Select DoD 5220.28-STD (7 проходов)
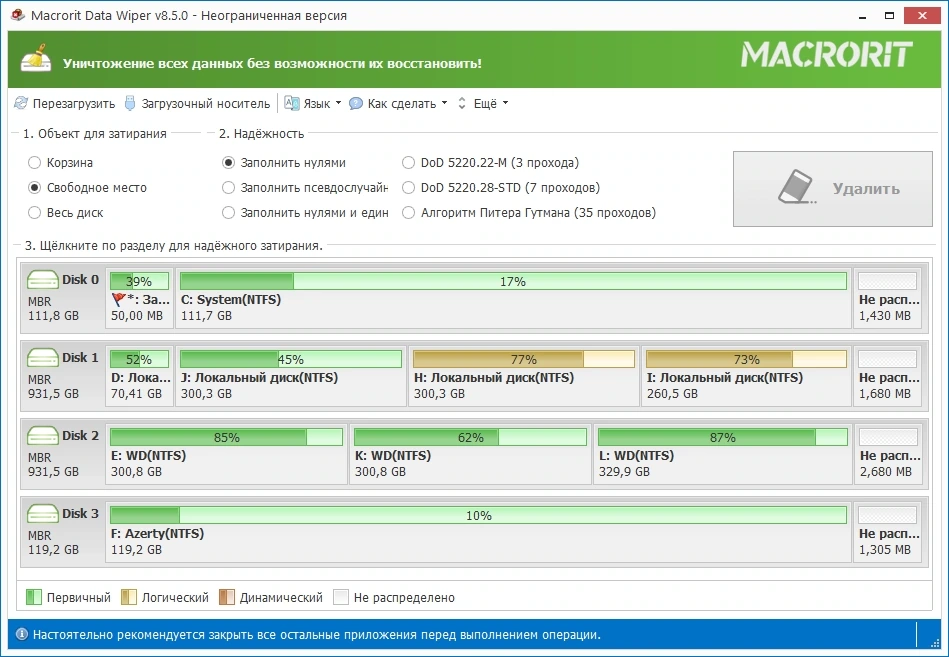 [x=501, y=188]
